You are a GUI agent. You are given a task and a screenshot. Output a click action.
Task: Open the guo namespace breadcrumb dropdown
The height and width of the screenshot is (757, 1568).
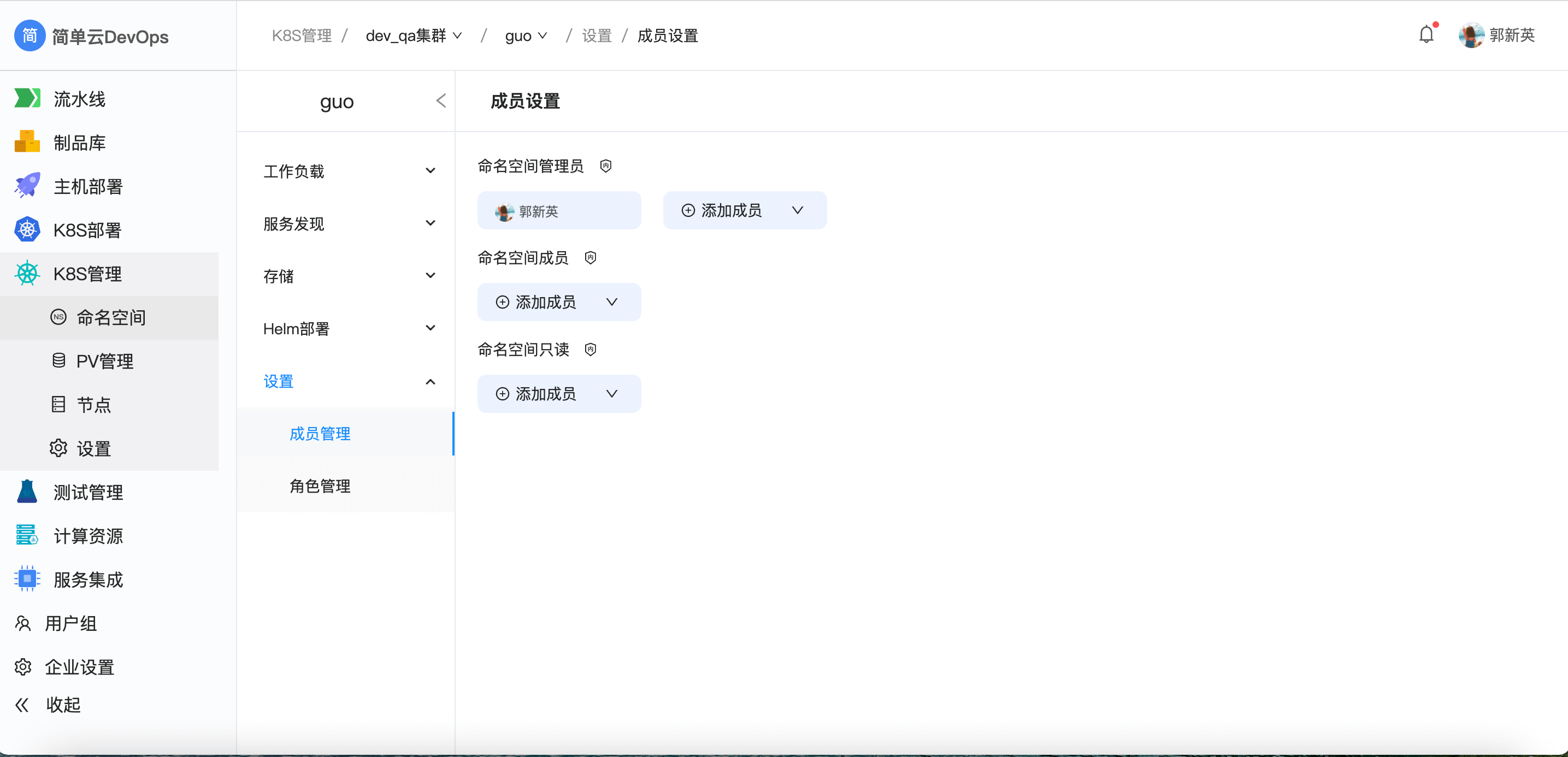(525, 36)
